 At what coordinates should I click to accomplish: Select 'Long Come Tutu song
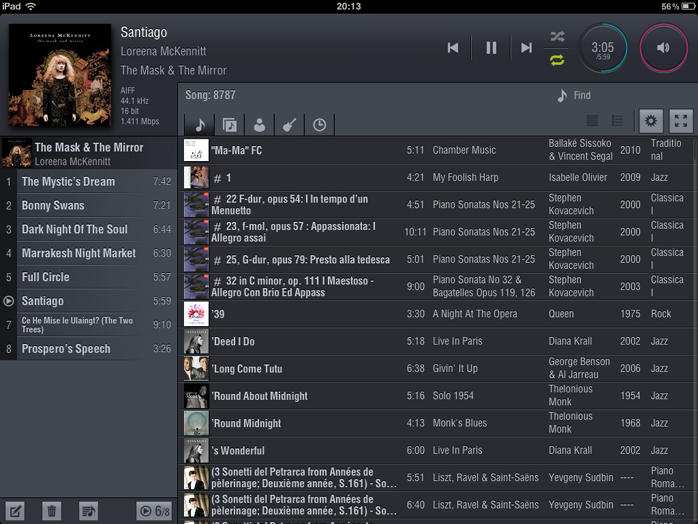(x=438, y=369)
